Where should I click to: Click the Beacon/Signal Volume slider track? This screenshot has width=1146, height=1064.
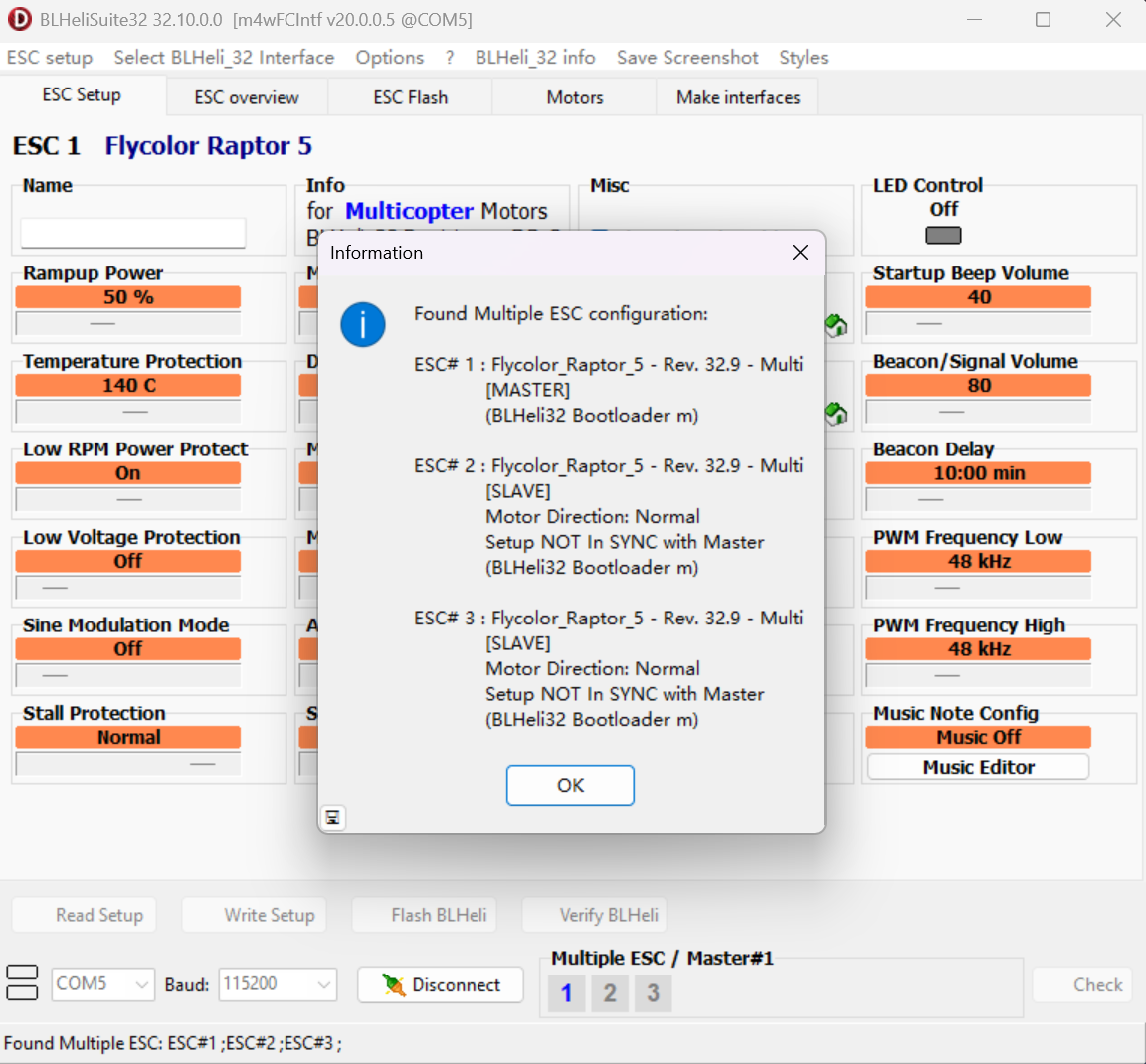point(978,412)
